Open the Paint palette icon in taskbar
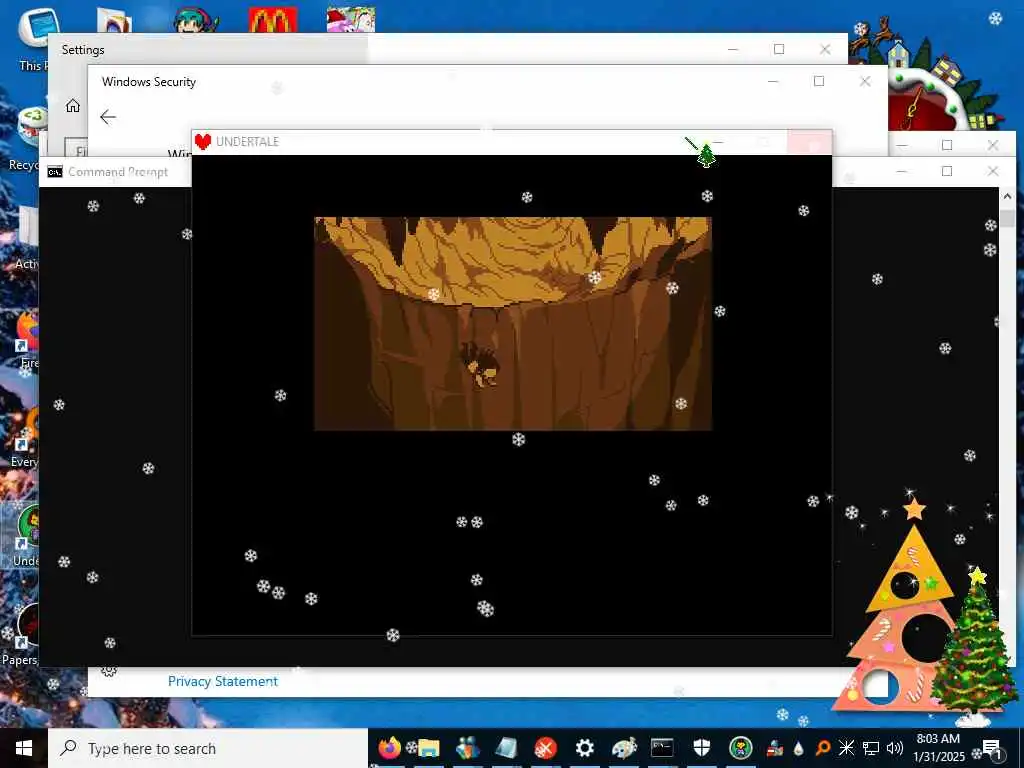Image resolution: width=1024 pixels, height=768 pixels. point(624,748)
